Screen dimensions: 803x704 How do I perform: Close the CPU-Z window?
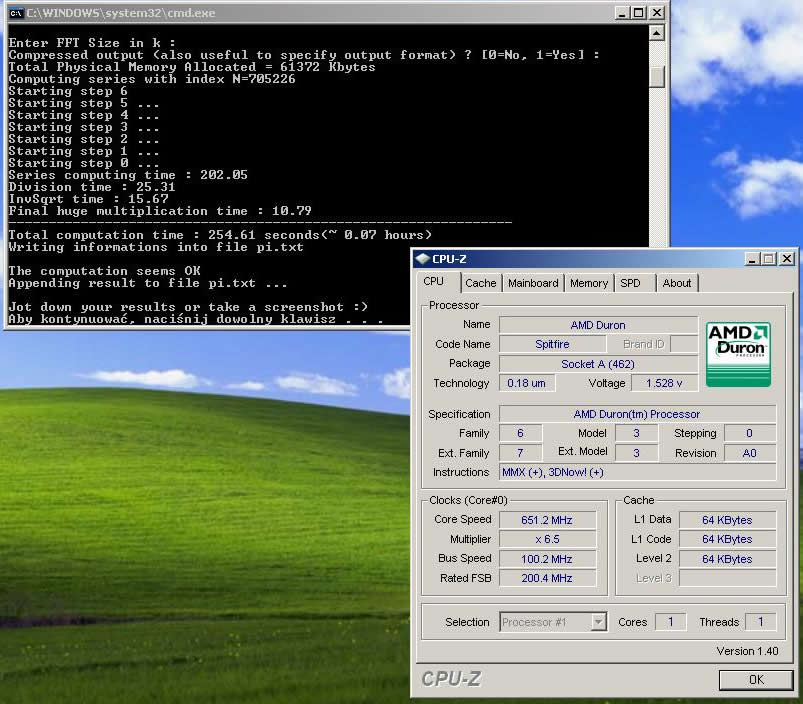pos(787,259)
